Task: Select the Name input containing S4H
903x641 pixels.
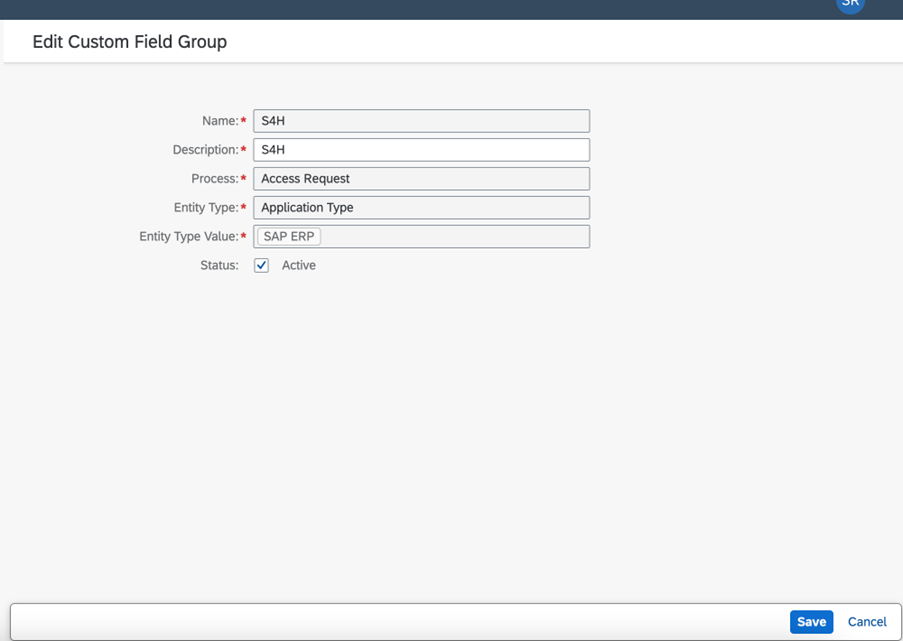Action: coord(420,120)
